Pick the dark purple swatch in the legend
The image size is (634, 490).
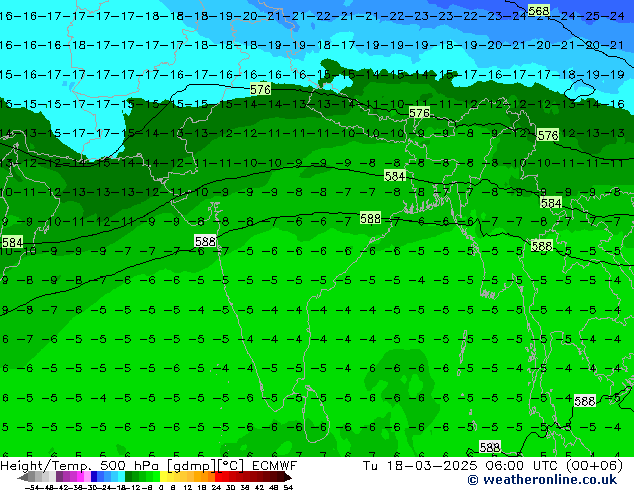point(59,477)
